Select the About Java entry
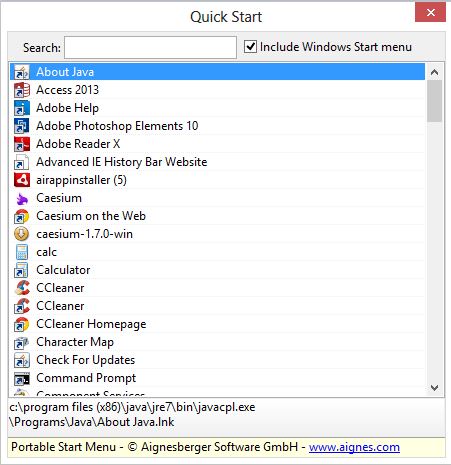Screen dimensions: 451x465 pyautogui.click(x=217, y=72)
